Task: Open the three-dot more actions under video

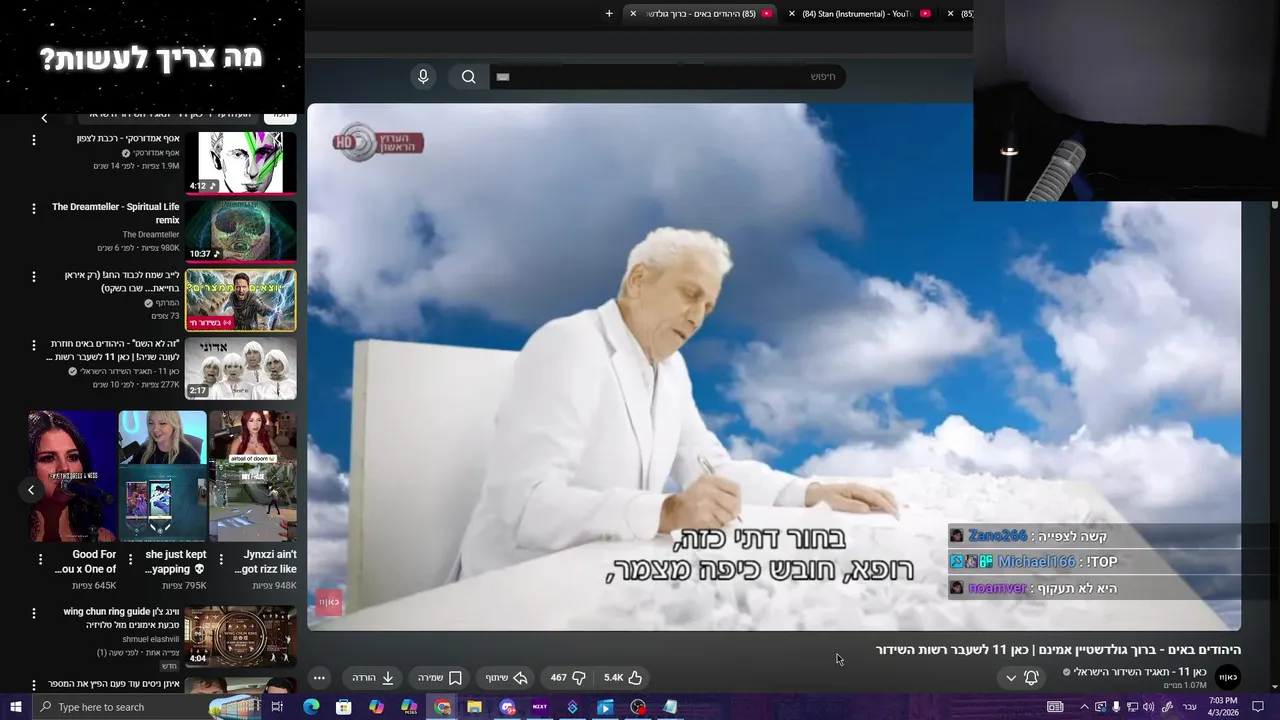Action: tap(319, 677)
